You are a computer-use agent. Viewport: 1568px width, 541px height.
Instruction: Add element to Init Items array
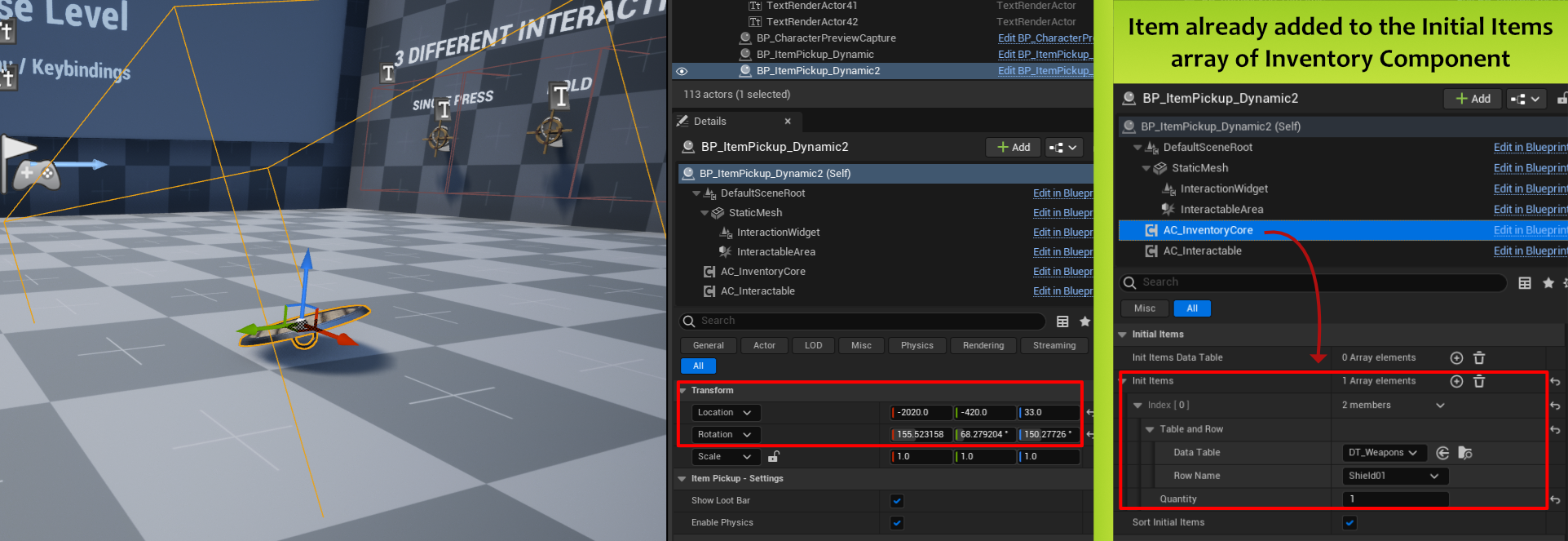1456,381
